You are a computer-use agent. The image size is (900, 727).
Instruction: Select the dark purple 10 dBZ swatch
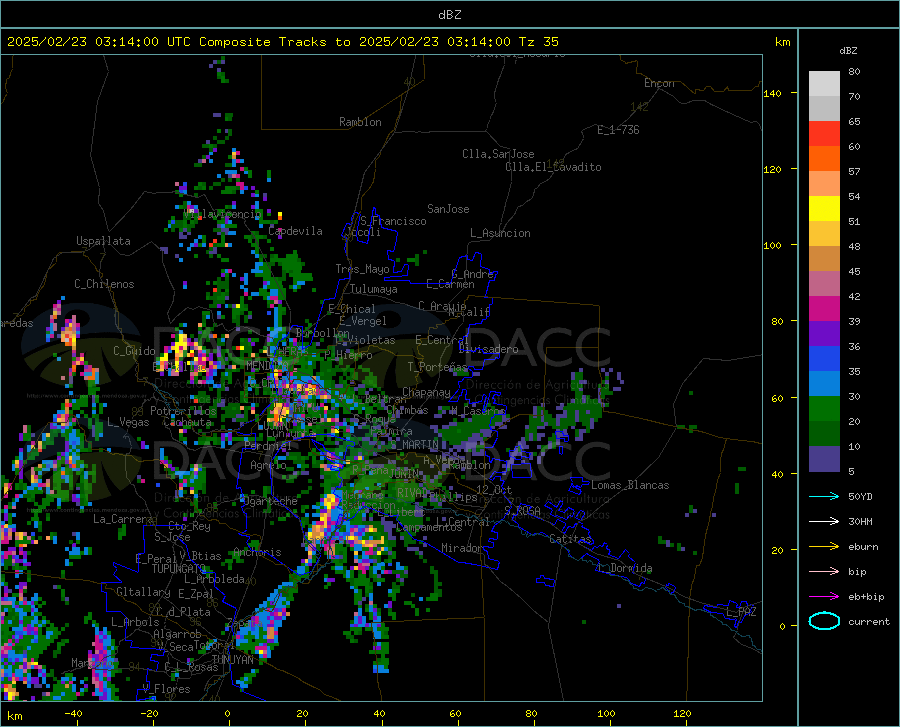tap(824, 459)
